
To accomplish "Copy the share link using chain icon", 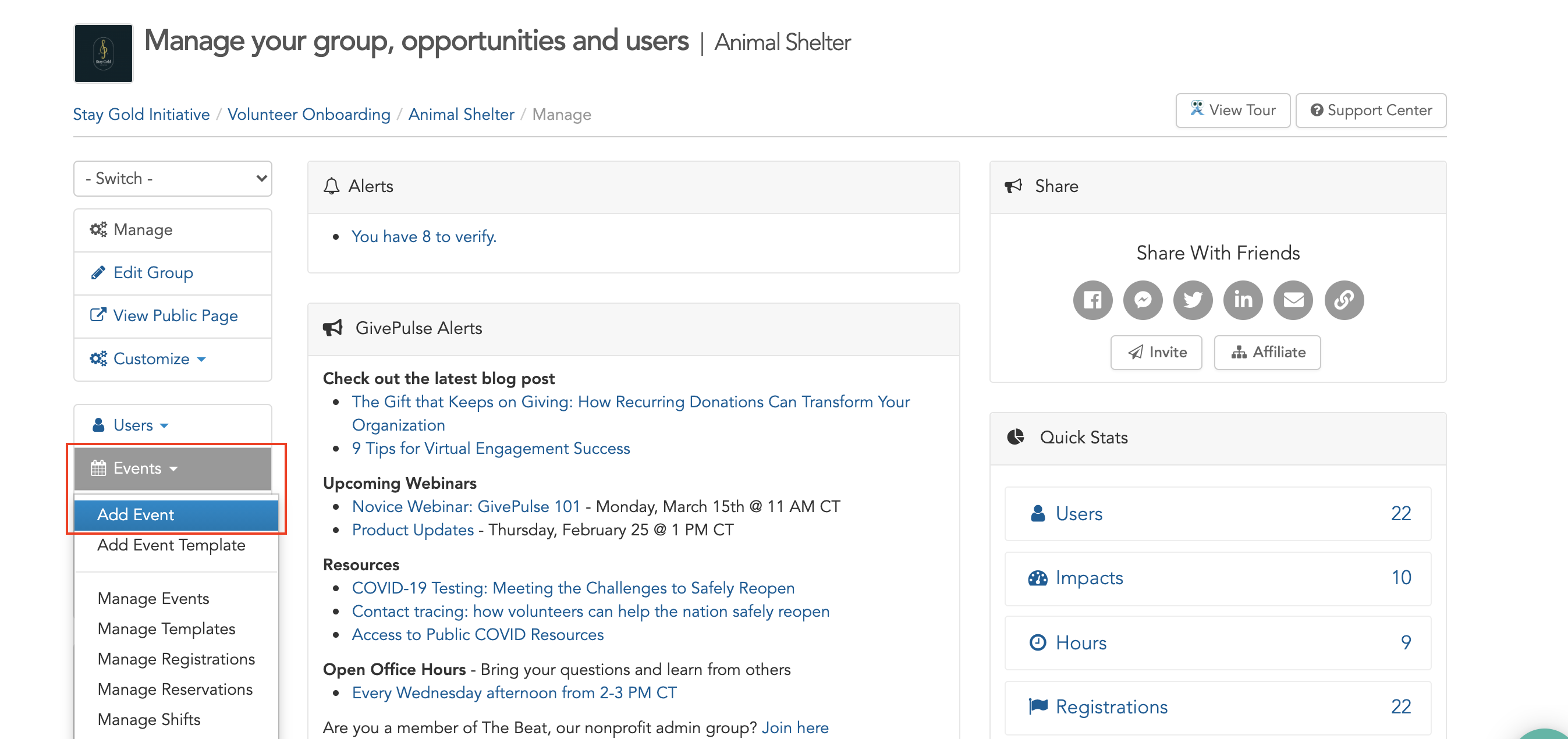I will coord(1344,300).
